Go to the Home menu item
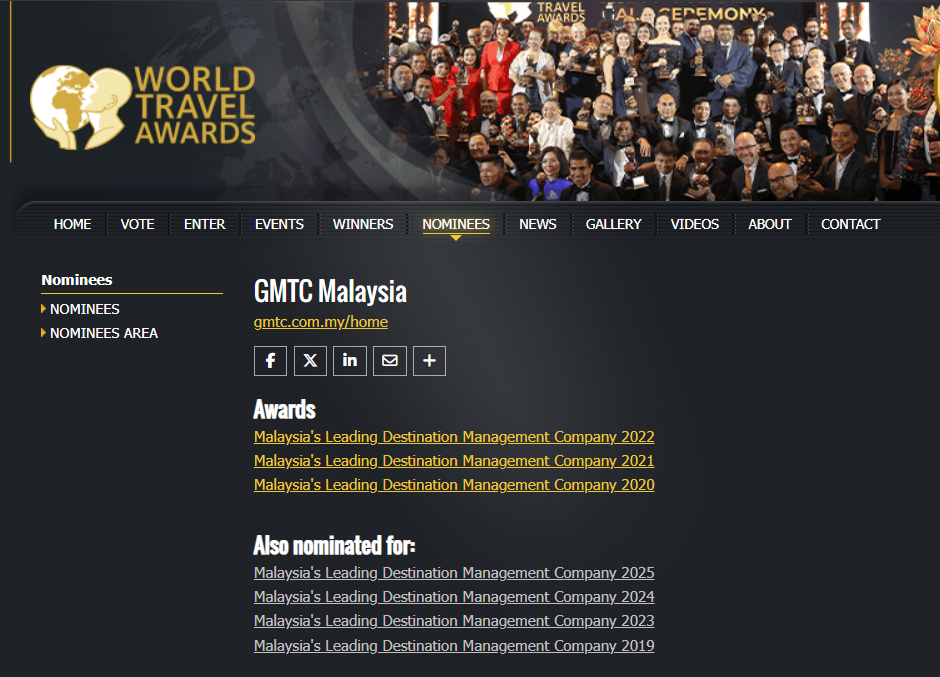This screenshot has width=940, height=677. [x=73, y=224]
